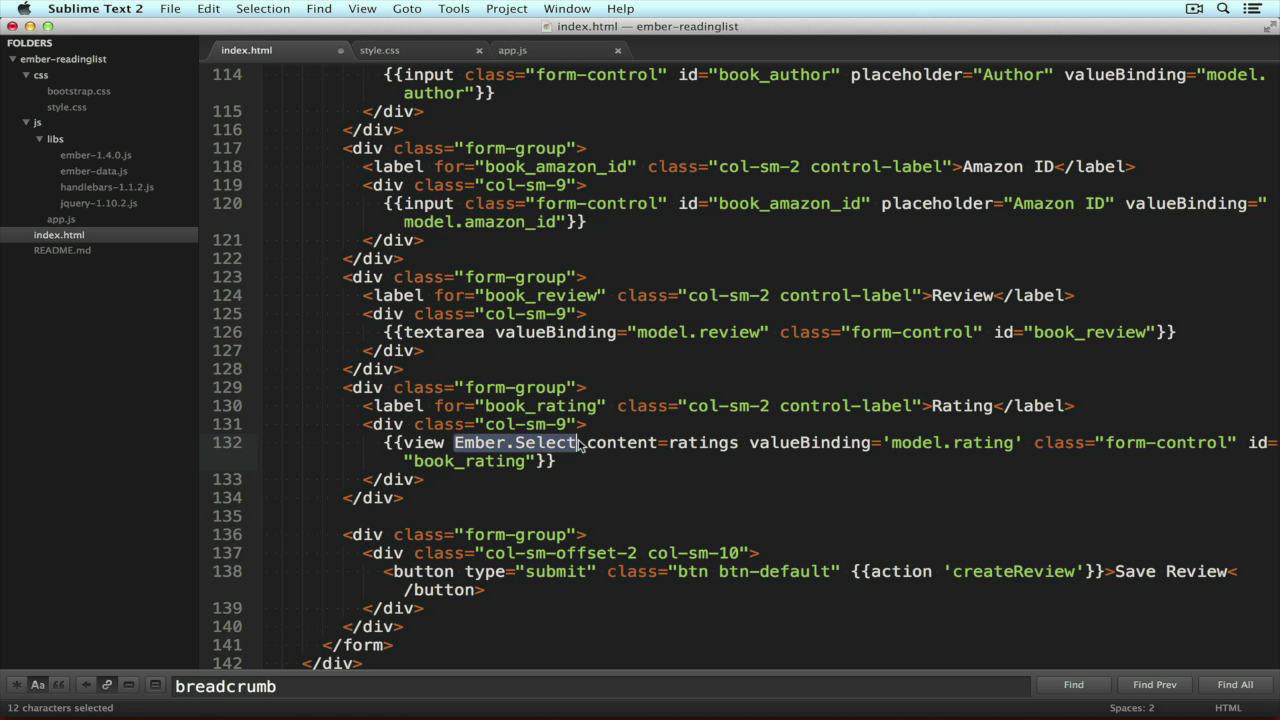Click the fullscreen arrows in title bar
Viewport: 1280px width, 720px height.
pyautogui.click(x=1268, y=26)
